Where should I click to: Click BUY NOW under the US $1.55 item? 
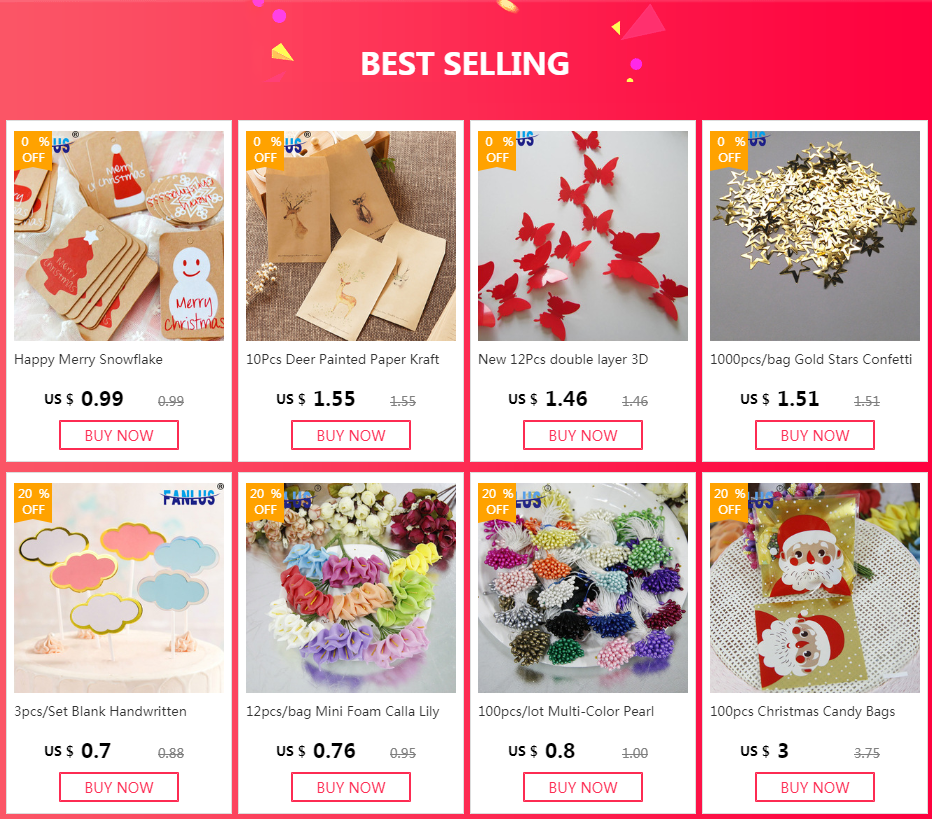[351, 435]
